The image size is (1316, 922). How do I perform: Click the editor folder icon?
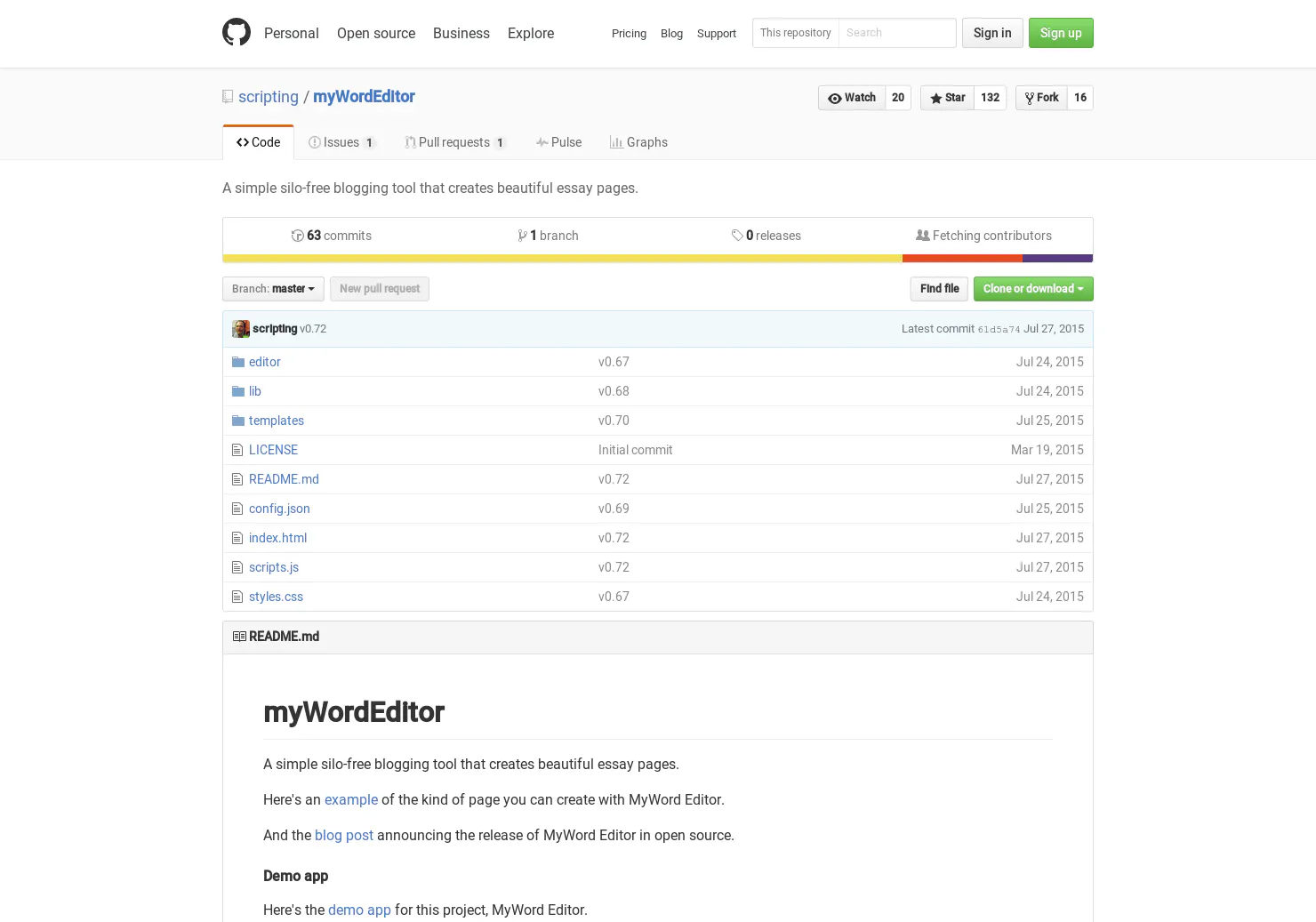click(238, 362)
